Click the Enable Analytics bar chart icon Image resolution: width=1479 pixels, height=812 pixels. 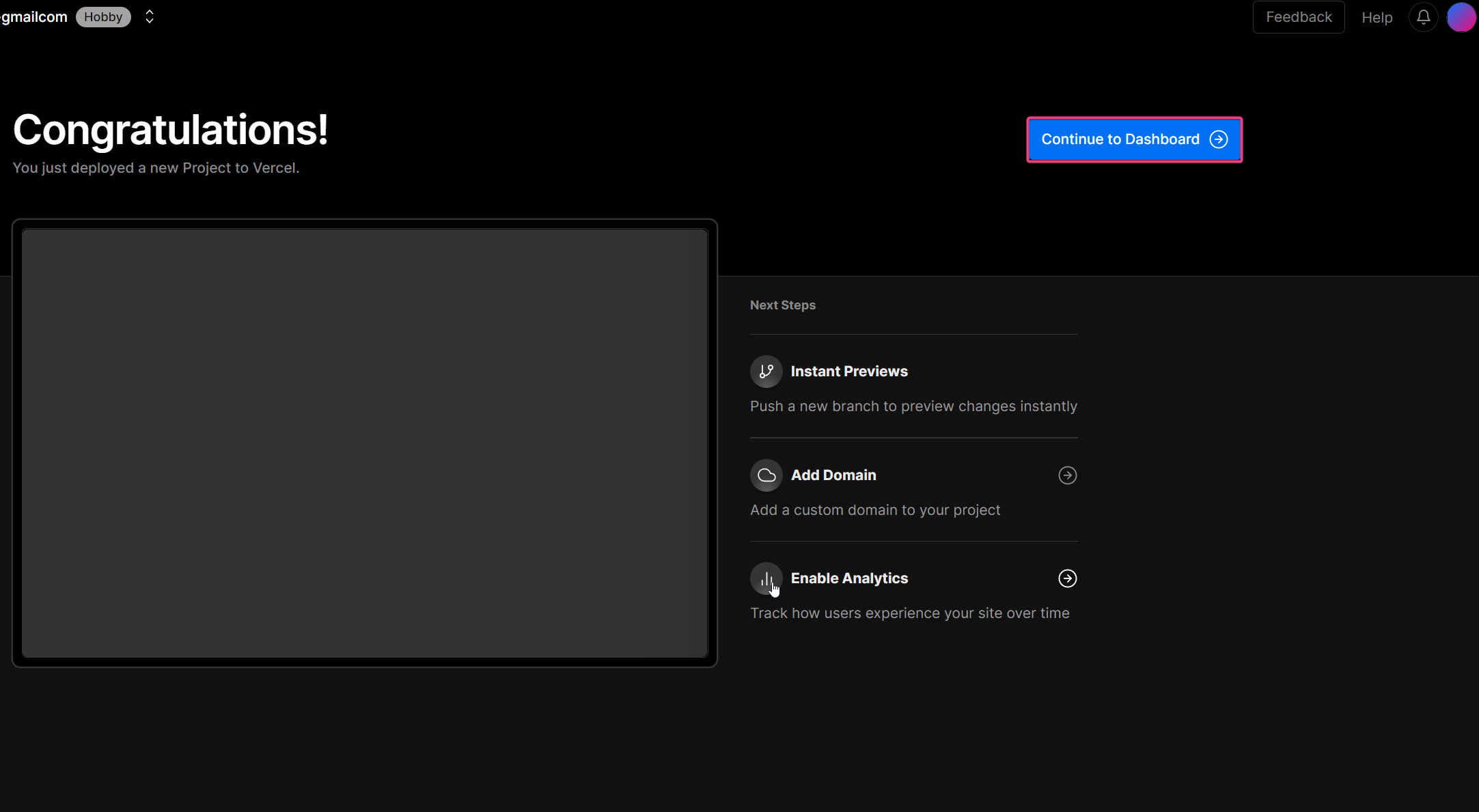click(x=767, y=578)
